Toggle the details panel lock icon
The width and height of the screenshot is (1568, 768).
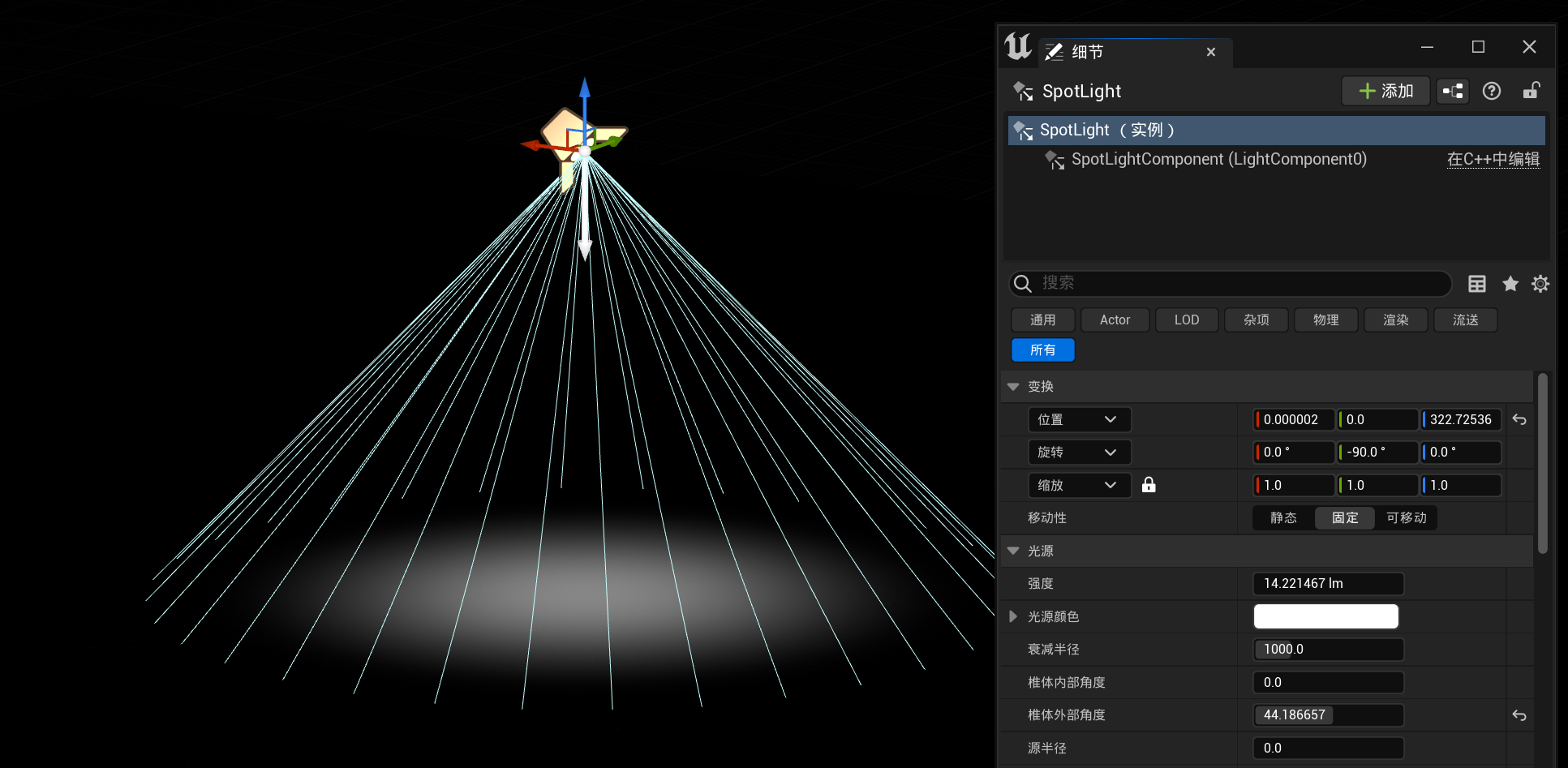[1531, 91]
